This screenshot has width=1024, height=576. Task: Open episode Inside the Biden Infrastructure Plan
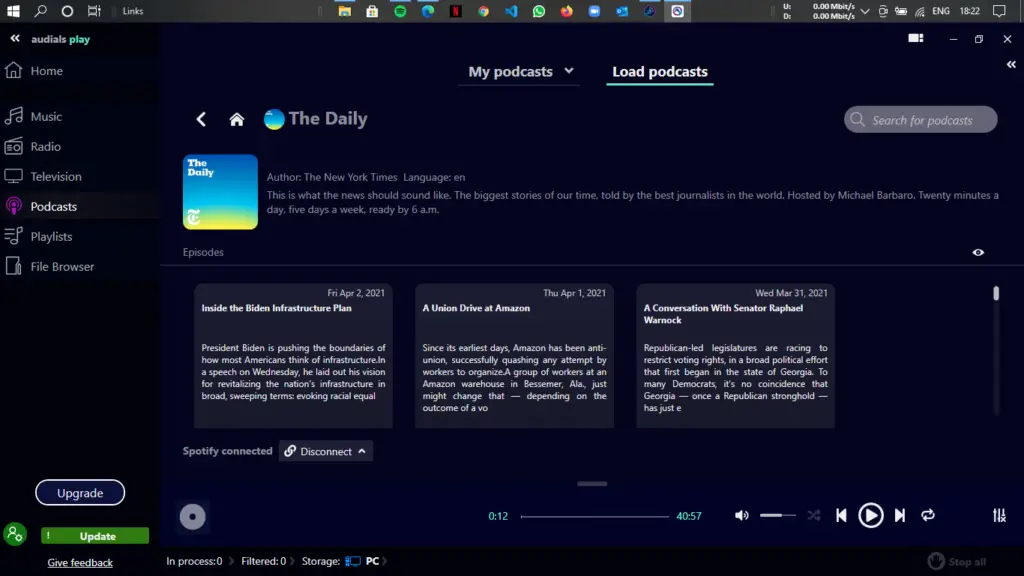(293, 356)
